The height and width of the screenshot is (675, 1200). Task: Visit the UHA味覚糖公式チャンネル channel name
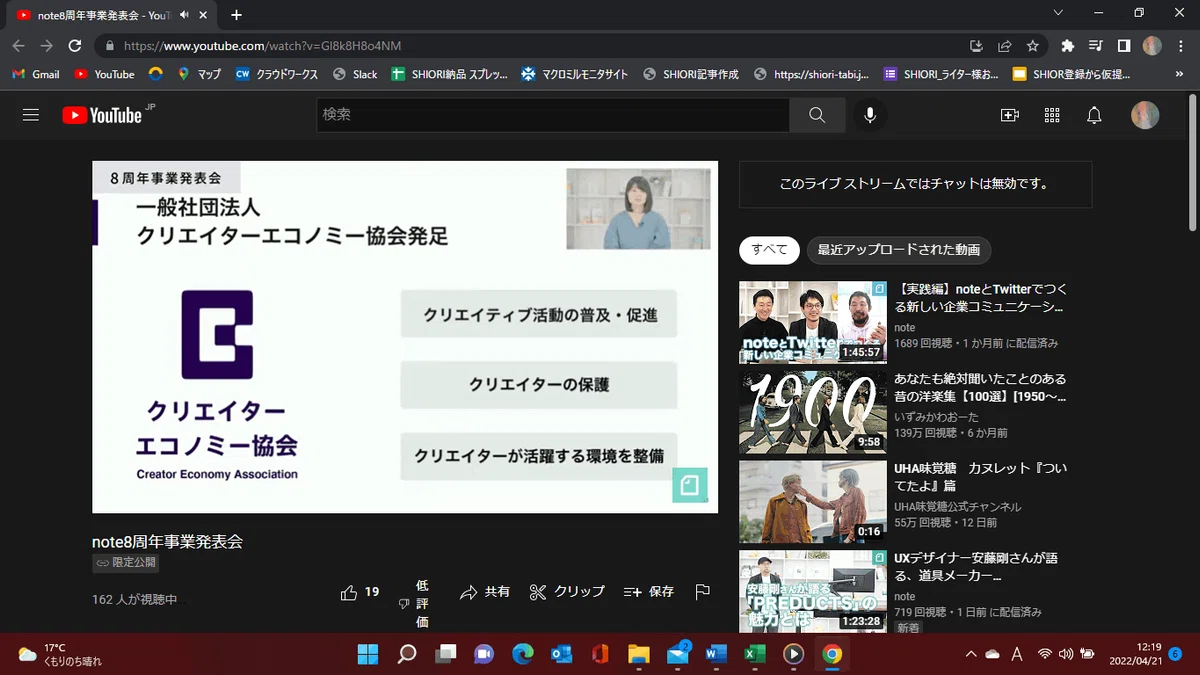pyautogui.click(x=957, y=506)
